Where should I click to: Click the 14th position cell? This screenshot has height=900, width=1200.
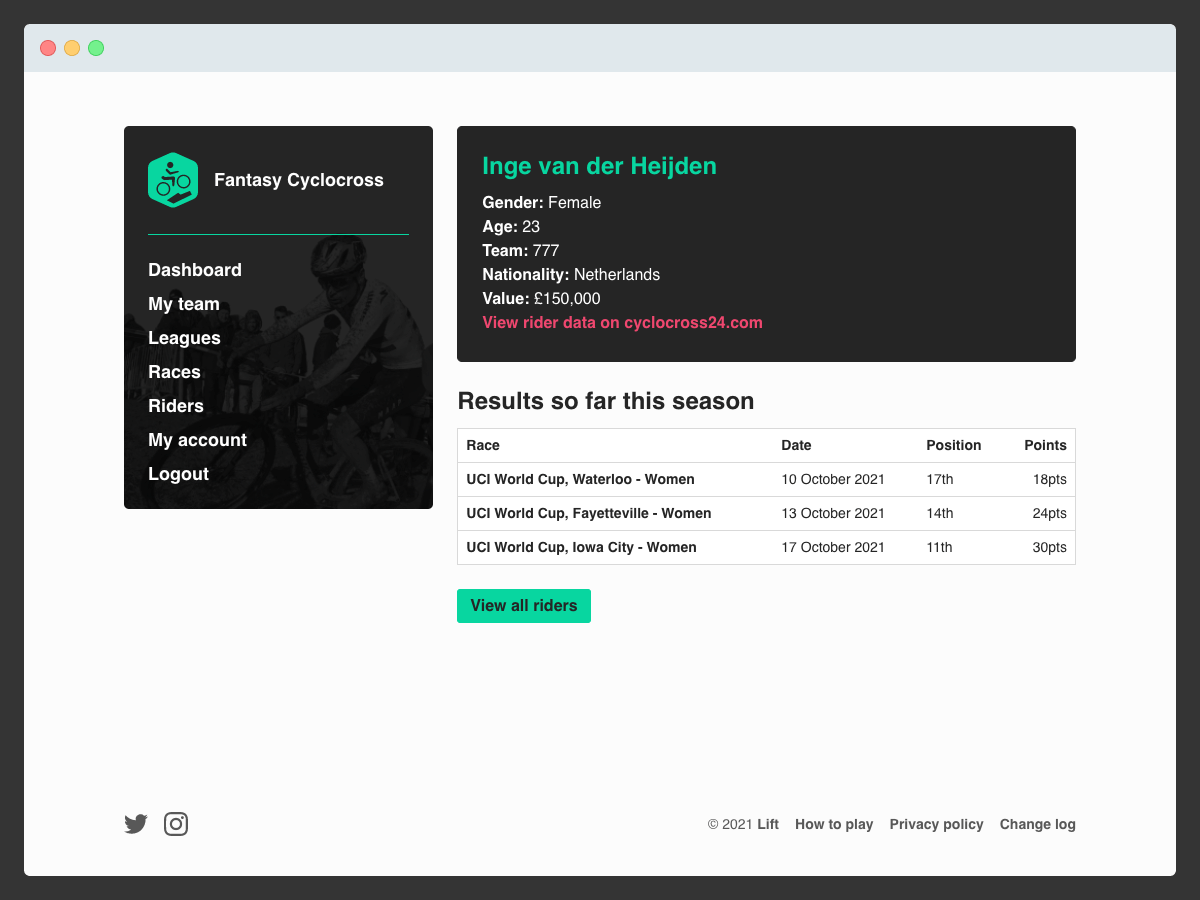940,514
